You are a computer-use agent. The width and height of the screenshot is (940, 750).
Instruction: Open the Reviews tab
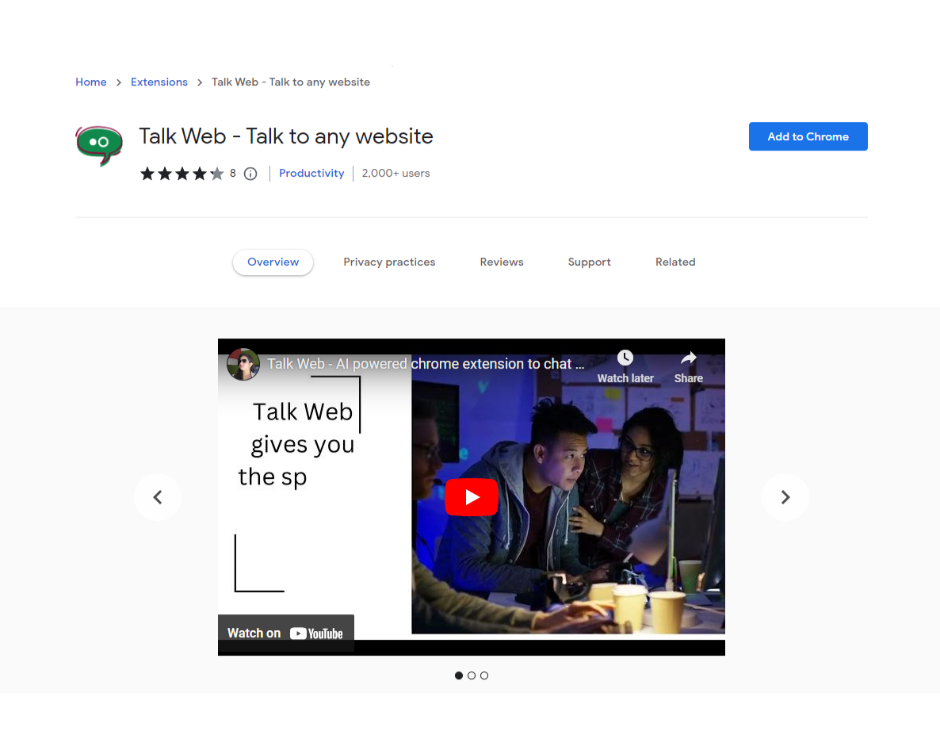click(x=501, y=262)
